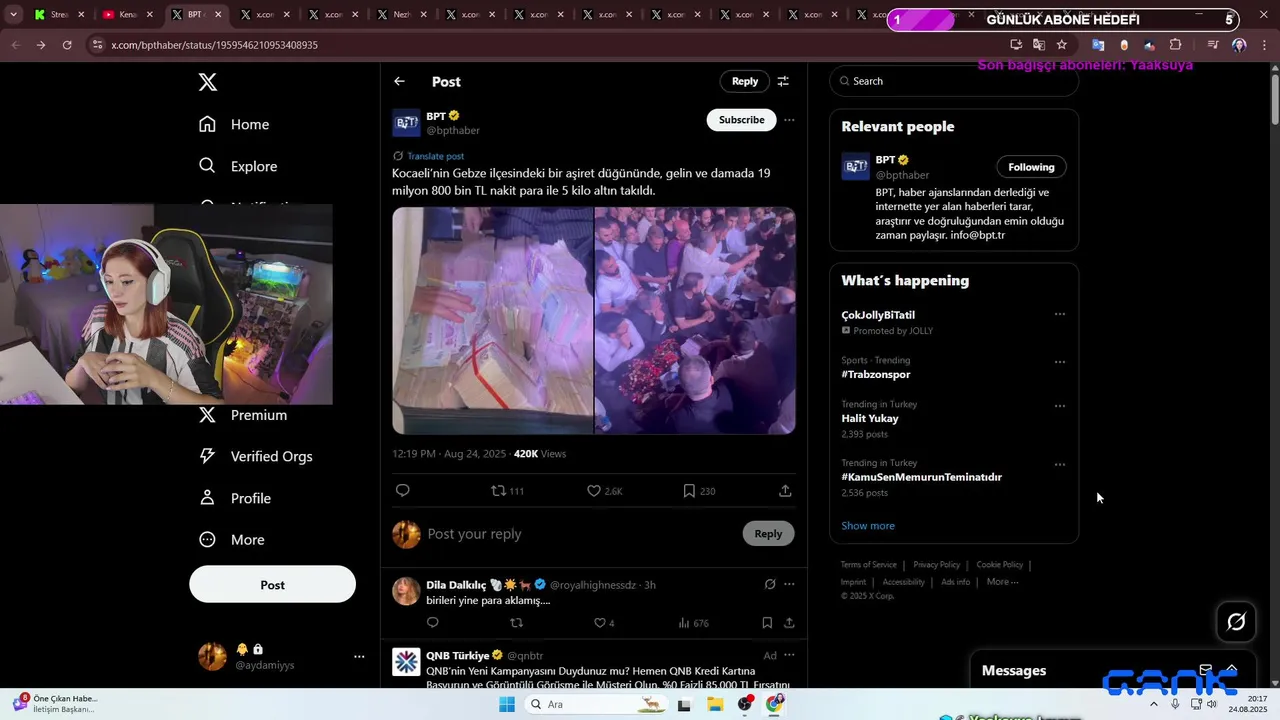This screenshot has height=720, width=1280.
Task: Bookmark this page with star icon
Action: (1062, 45)
